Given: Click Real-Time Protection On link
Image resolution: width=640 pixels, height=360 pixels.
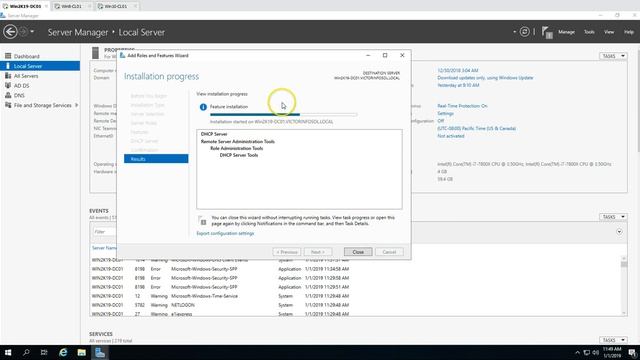Looking at the screenshot, I should click(x=462, y=106).
